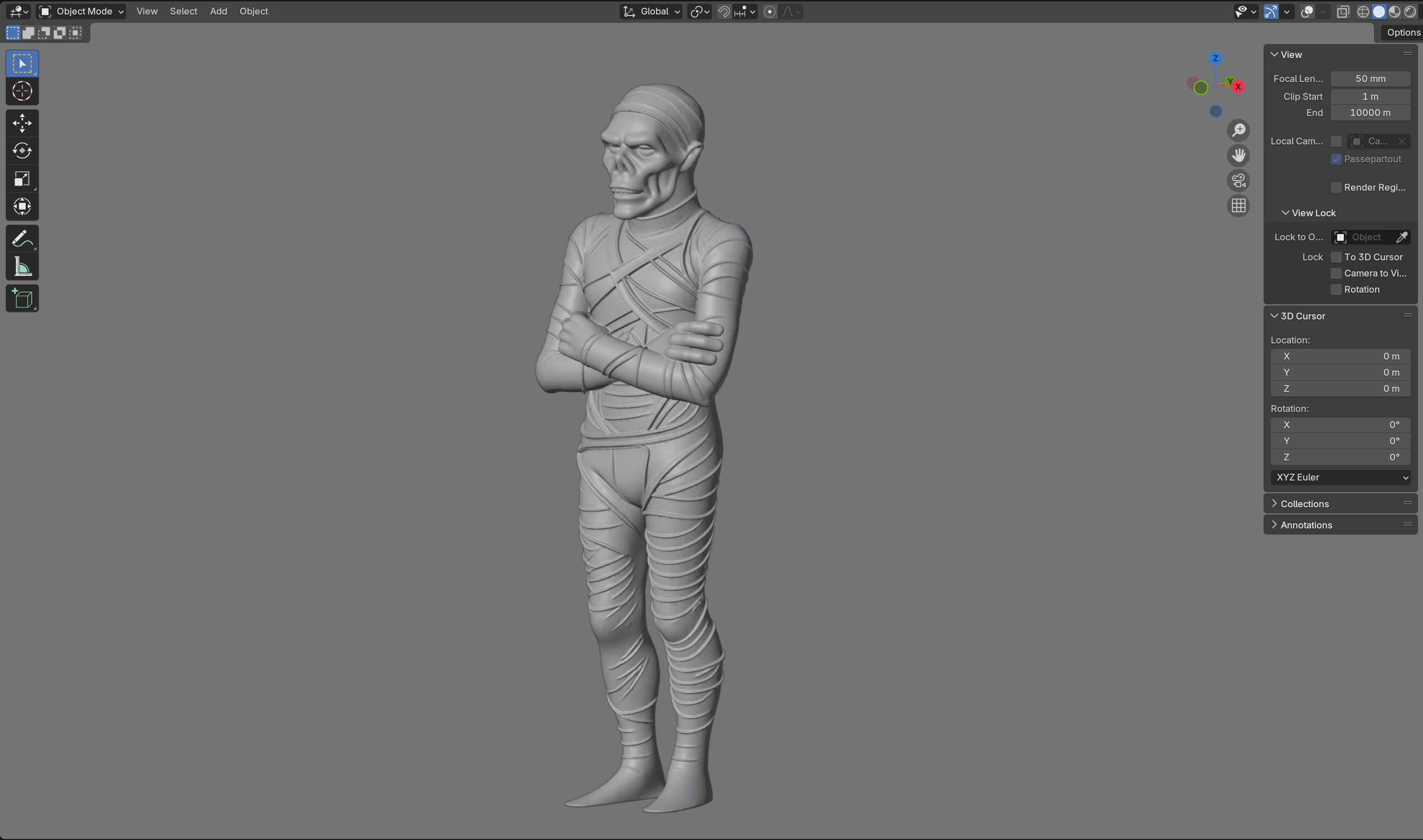The image size is (1423, 840).
Task: Select the Rotate tool
Action: [x=22, y=150]
